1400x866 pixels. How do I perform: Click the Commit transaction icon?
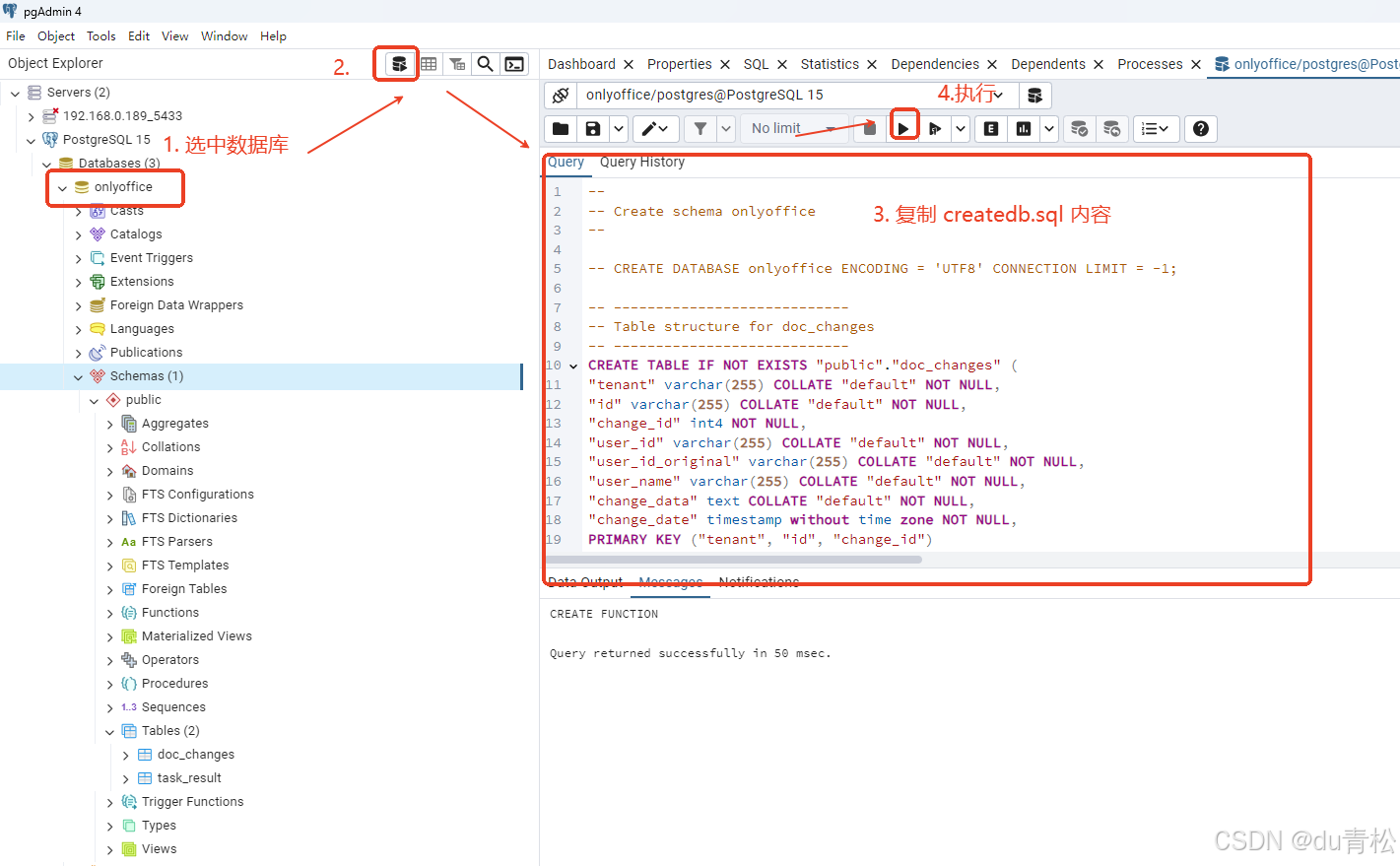click(x=1080, y=129)
